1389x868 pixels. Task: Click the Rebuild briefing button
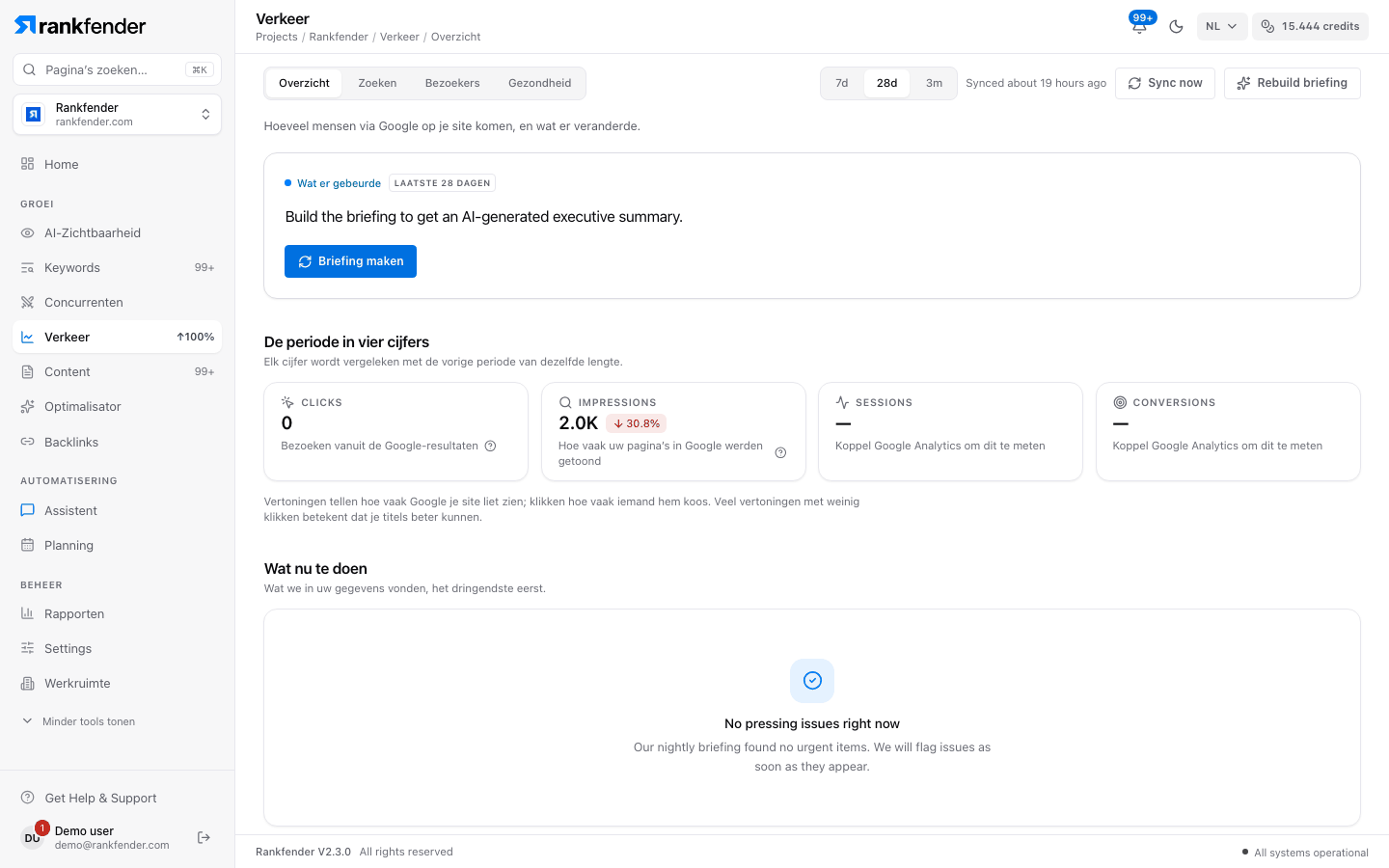pos(1292,83)
